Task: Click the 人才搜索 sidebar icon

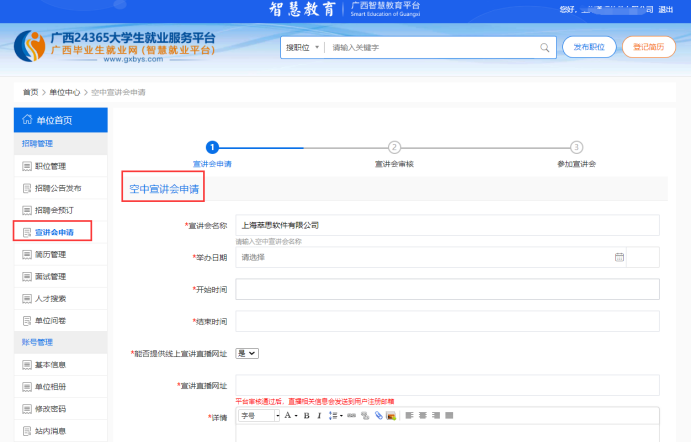Action: pyautogui.click(x=27, y=299)
